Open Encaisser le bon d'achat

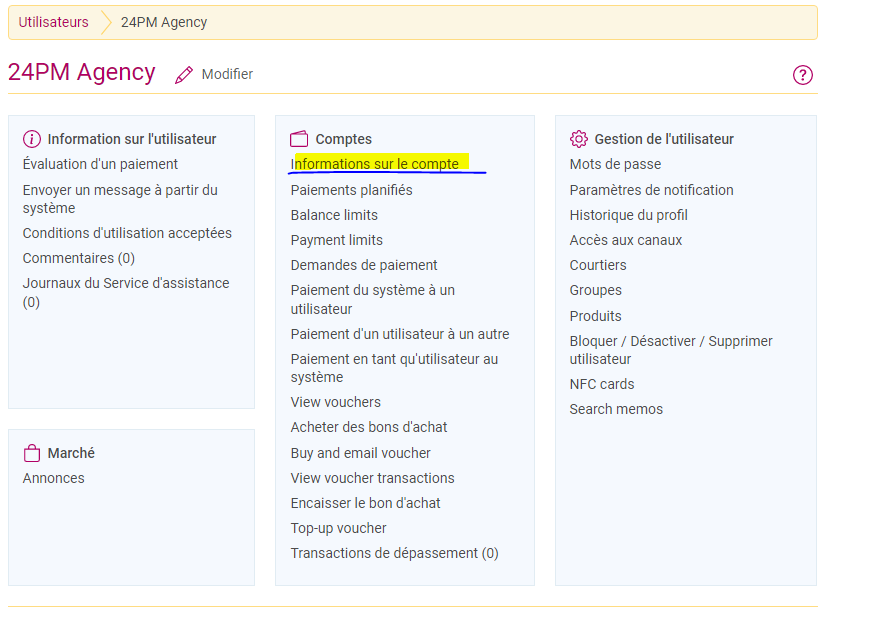click(x=365, y=503)
